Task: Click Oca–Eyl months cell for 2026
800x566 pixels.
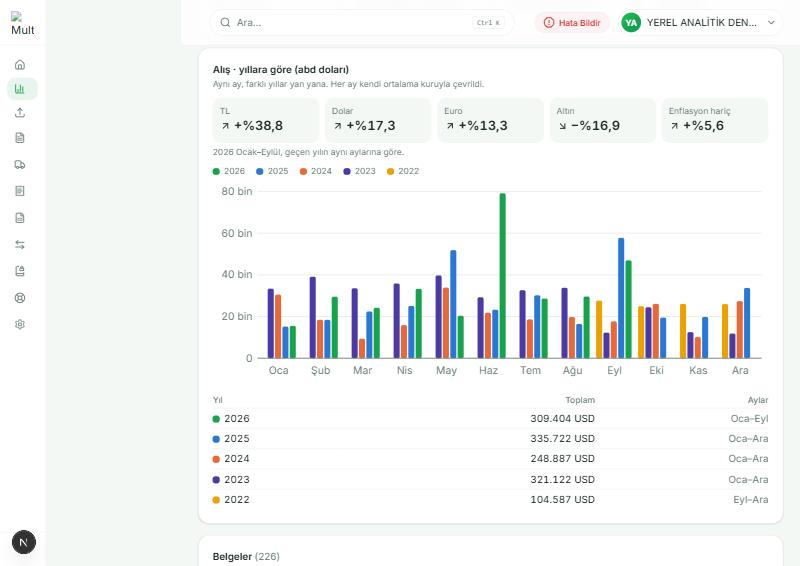Action: (749, 419)
